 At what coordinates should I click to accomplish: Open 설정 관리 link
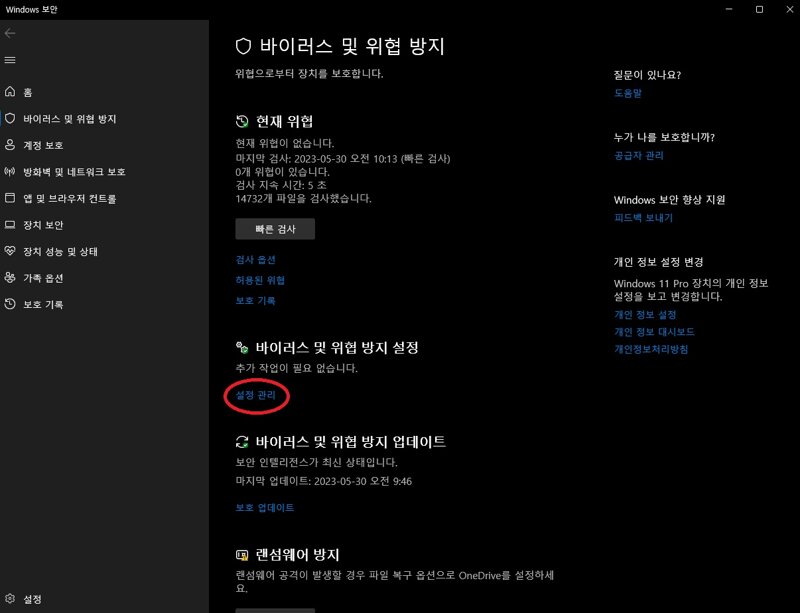pyautogui.click(x=256, y=395)
